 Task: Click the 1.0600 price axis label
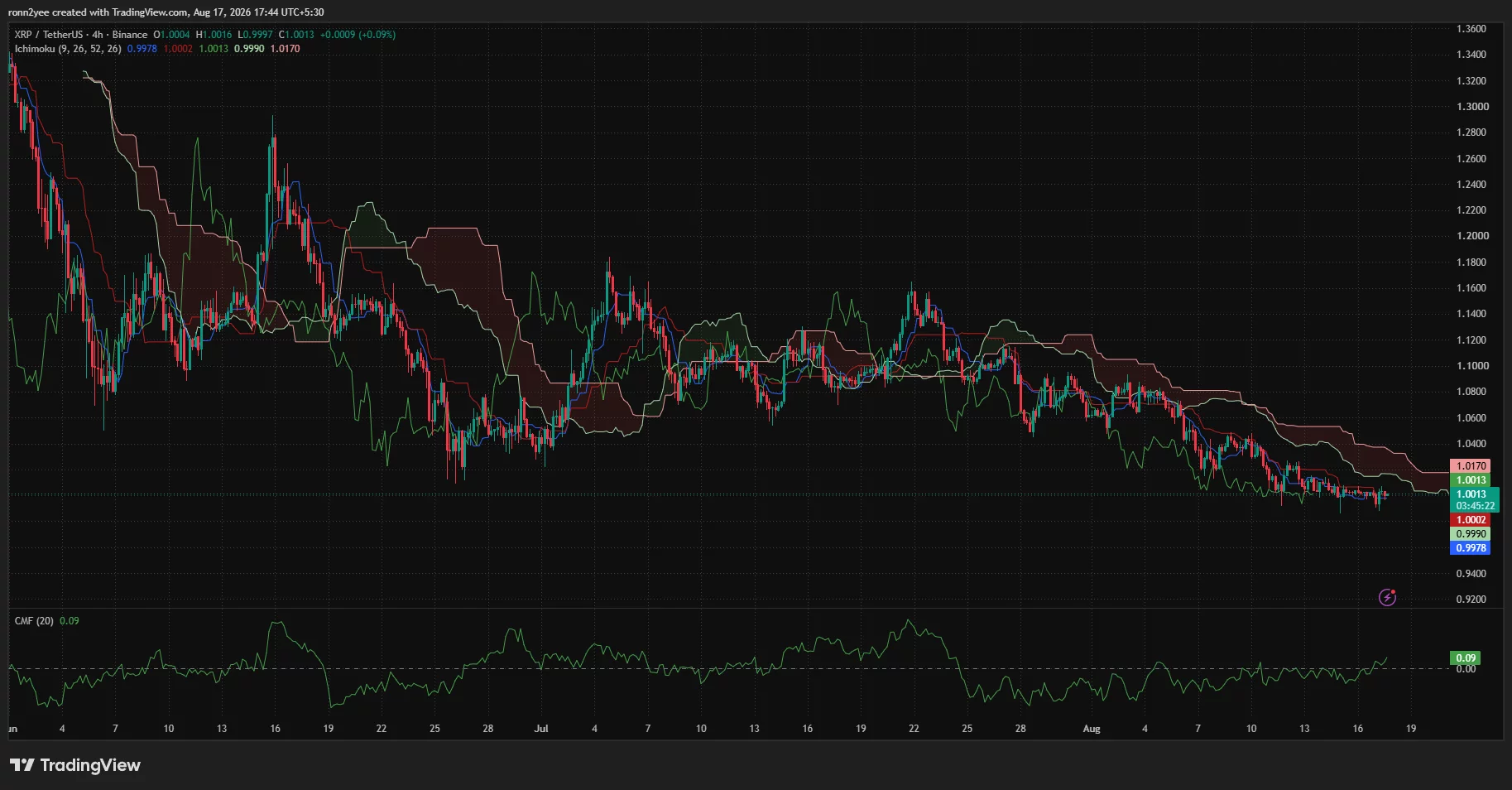[x=1471, y=418]
